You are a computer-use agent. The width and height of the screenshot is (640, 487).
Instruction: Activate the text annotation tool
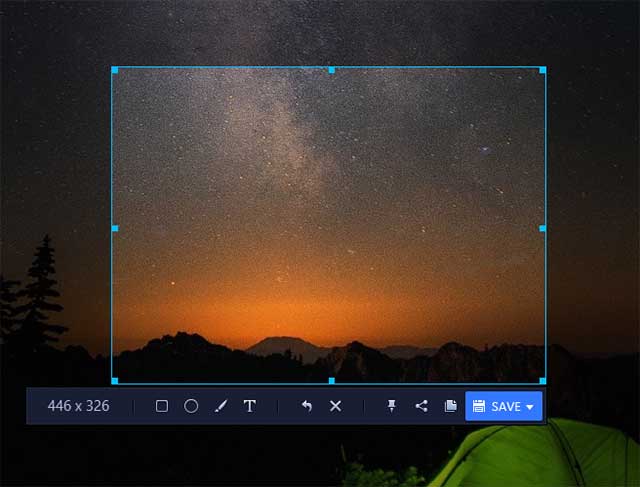pyautogui.click(x=250, y=406)
